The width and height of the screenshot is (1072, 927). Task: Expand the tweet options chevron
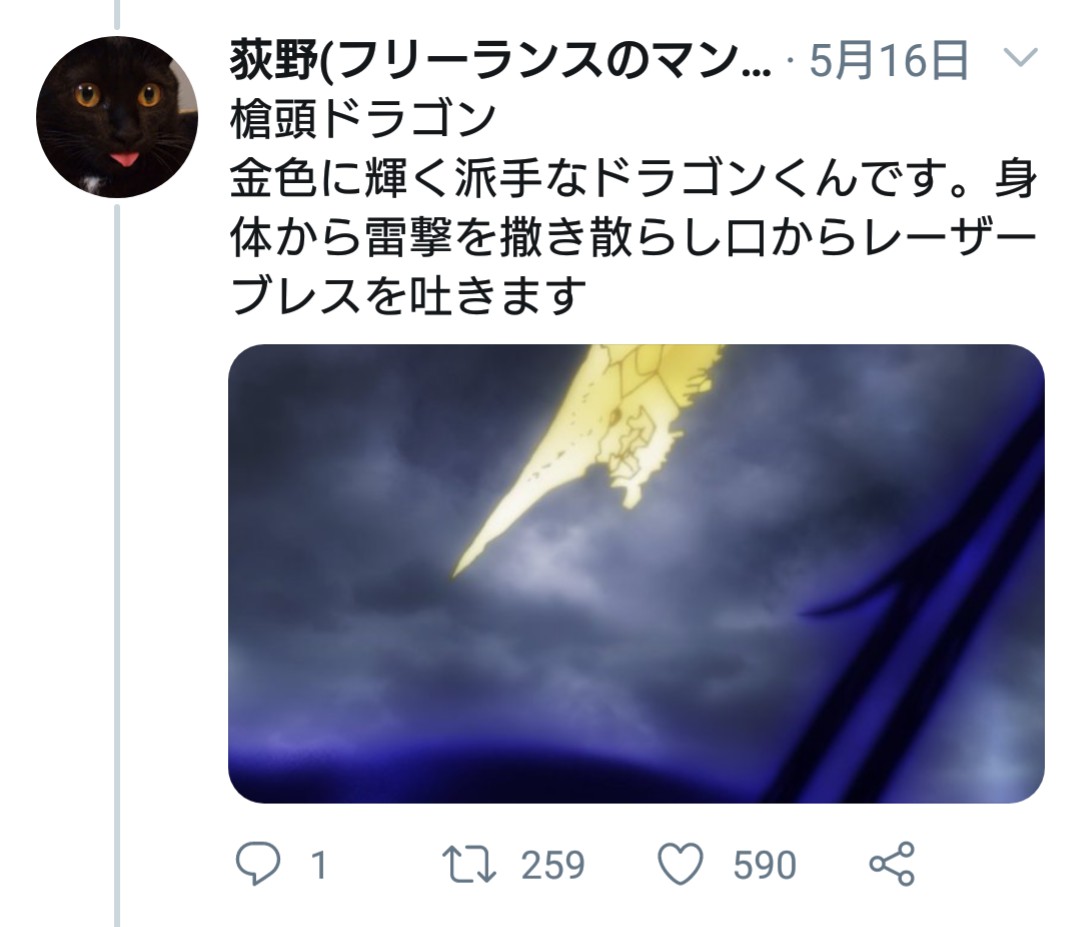1020,57
